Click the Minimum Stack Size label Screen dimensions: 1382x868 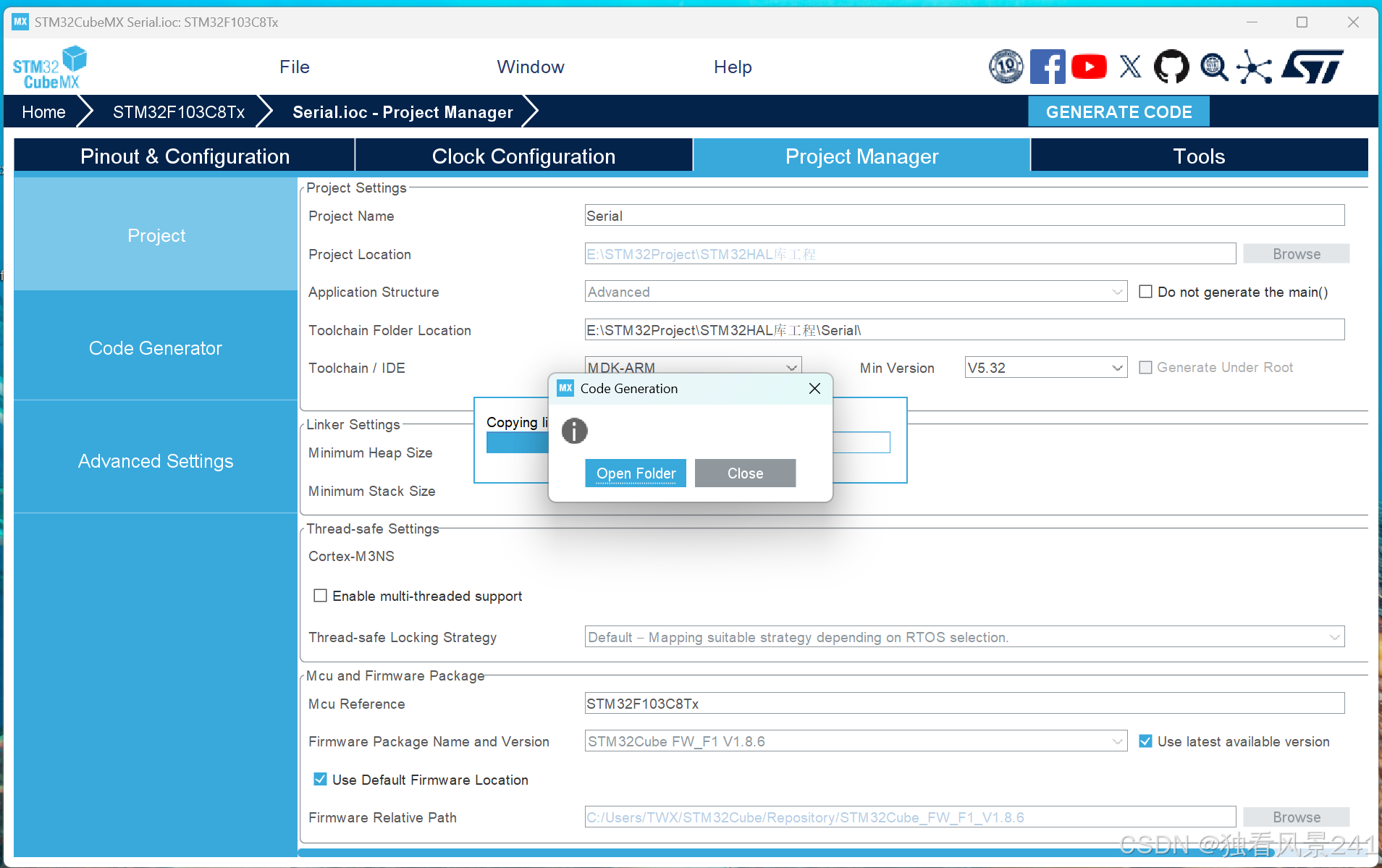(371, 491)
